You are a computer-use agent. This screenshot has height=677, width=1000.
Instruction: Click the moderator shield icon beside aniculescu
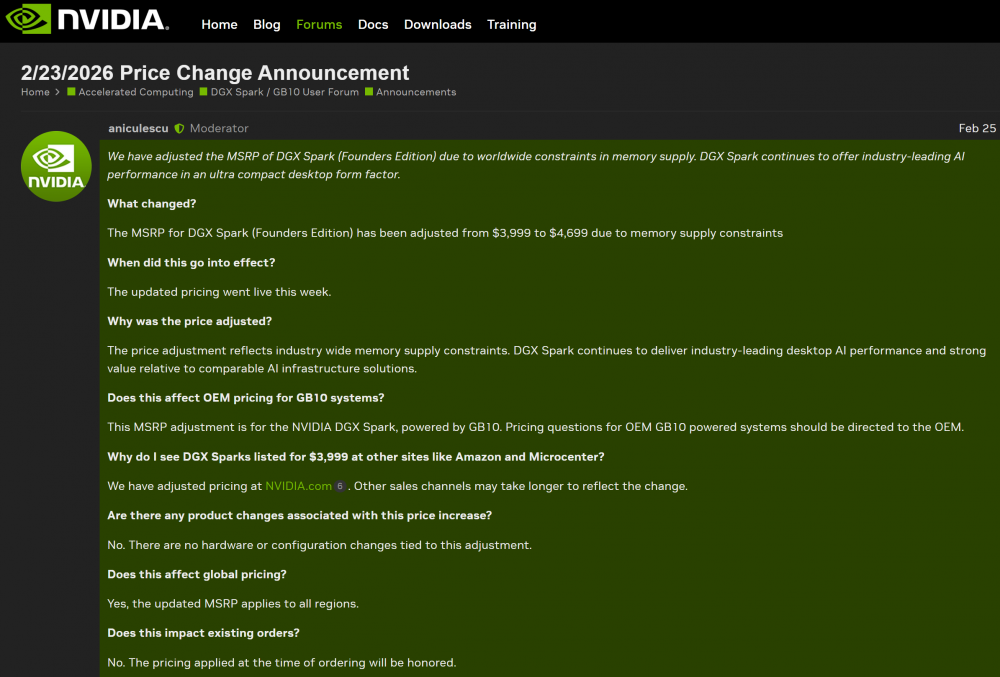tap(179, 129)
